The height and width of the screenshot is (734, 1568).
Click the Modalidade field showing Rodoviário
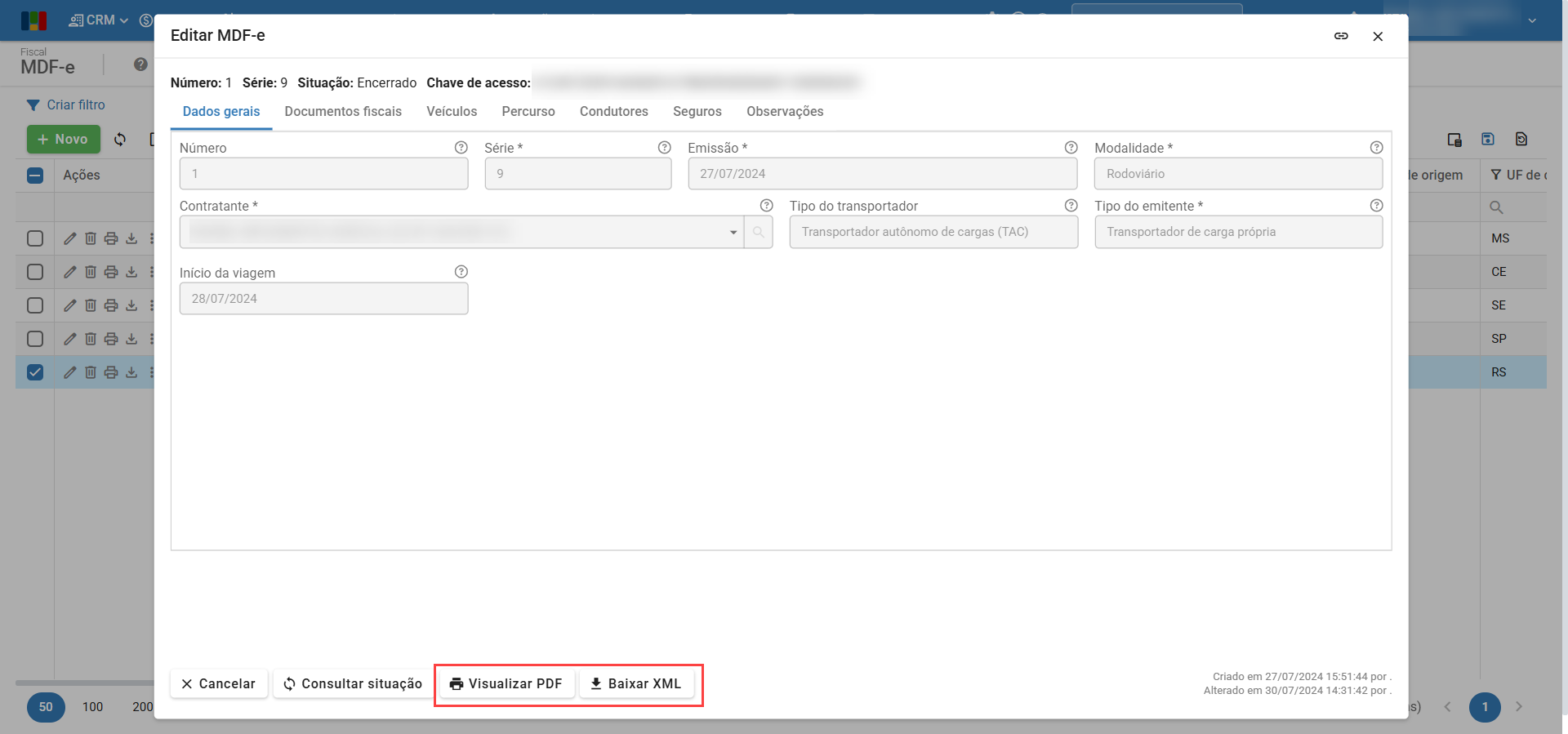(1239, 174)
